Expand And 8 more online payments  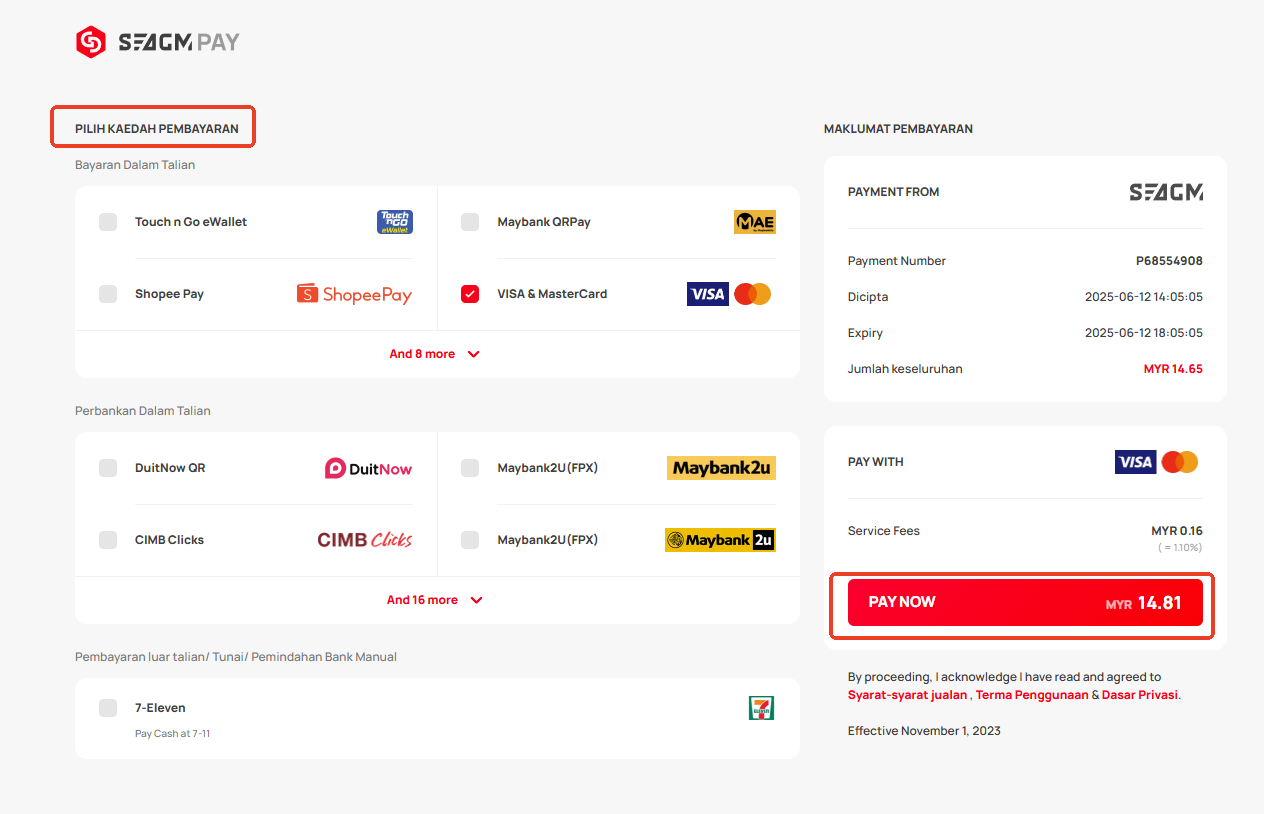(435, 354)
